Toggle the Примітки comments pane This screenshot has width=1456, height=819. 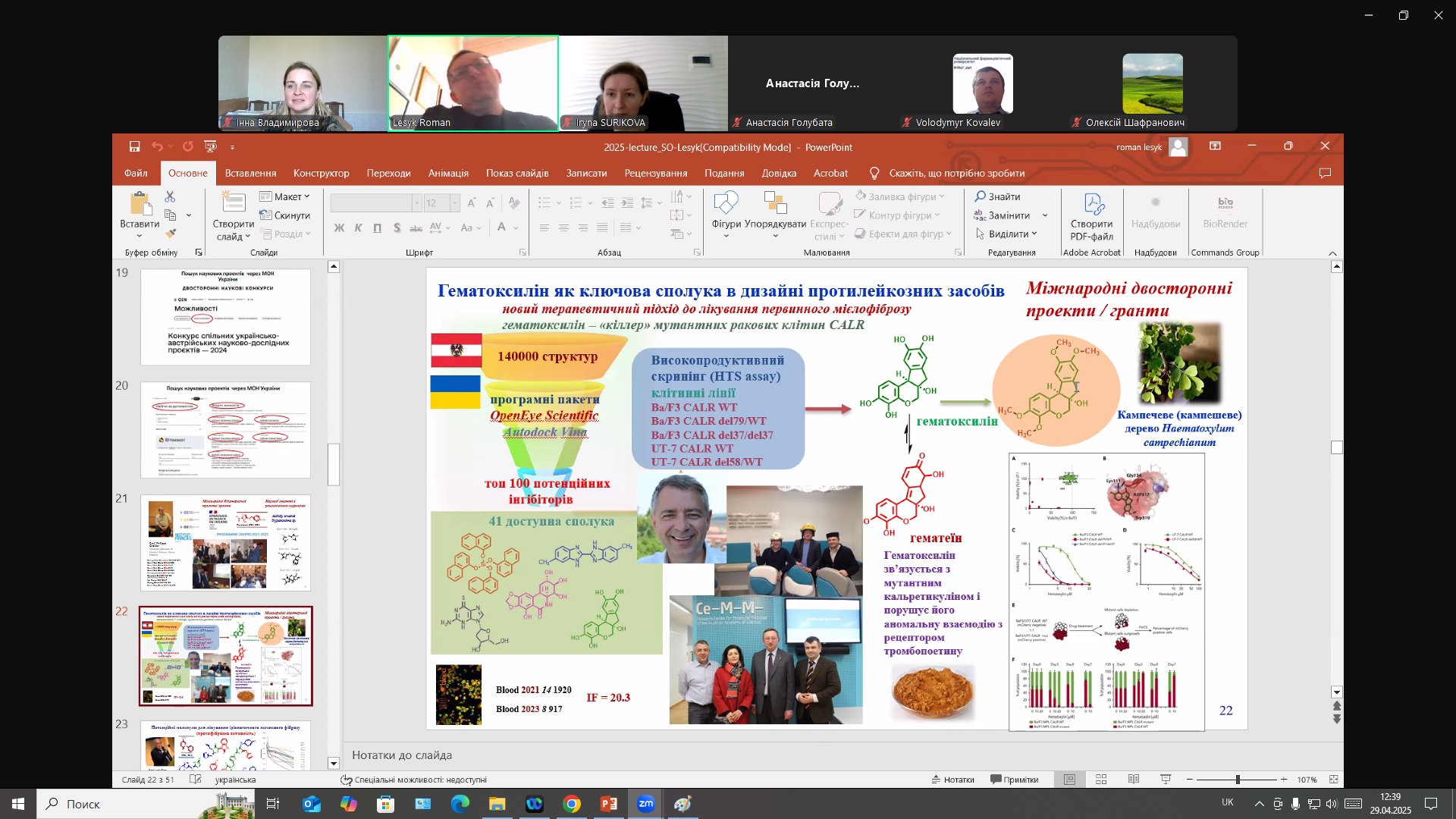coord(1014,780)
